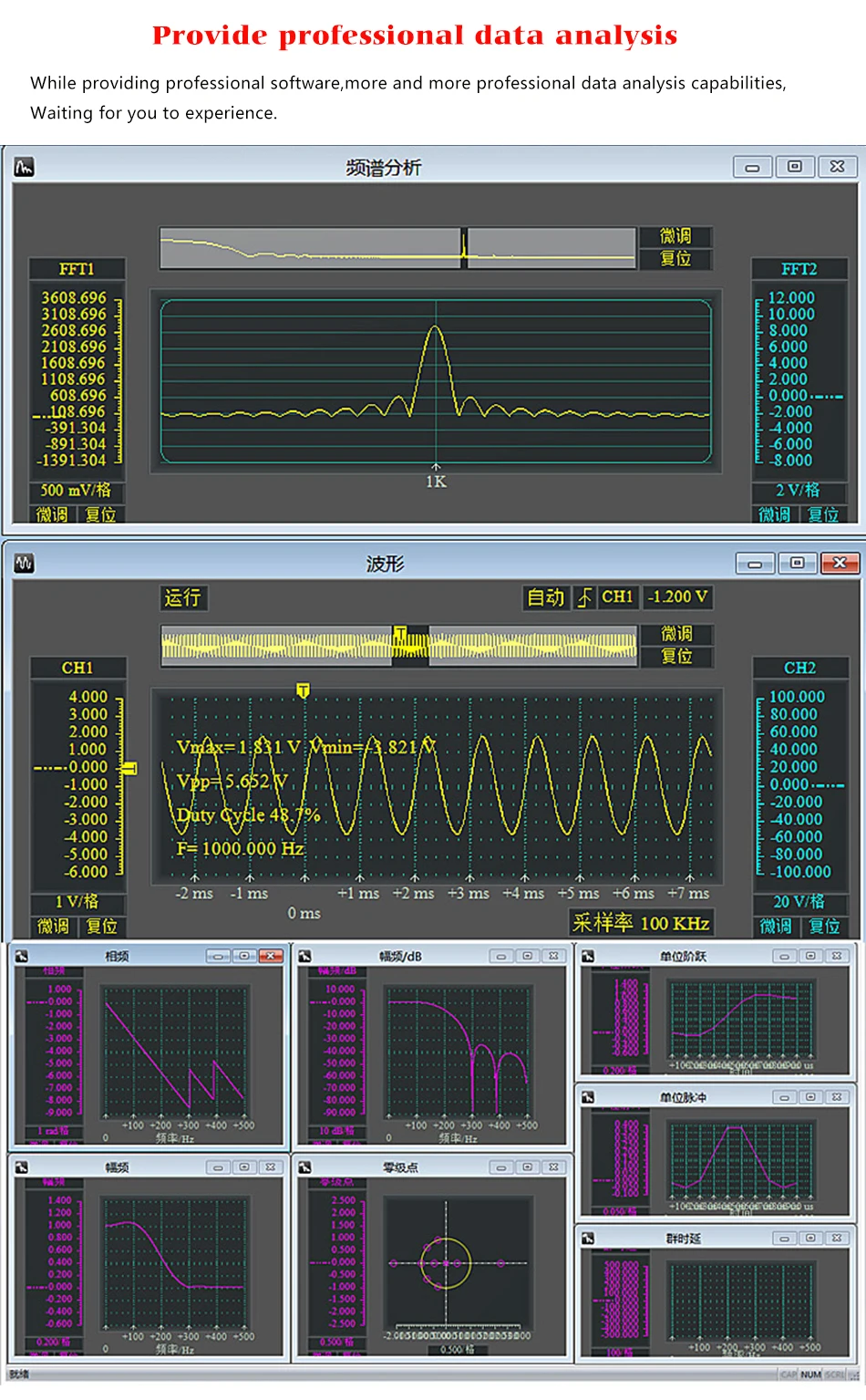
Task: Toggle the rising-edge trigger slope icon
Action: (x=584, y=597)
